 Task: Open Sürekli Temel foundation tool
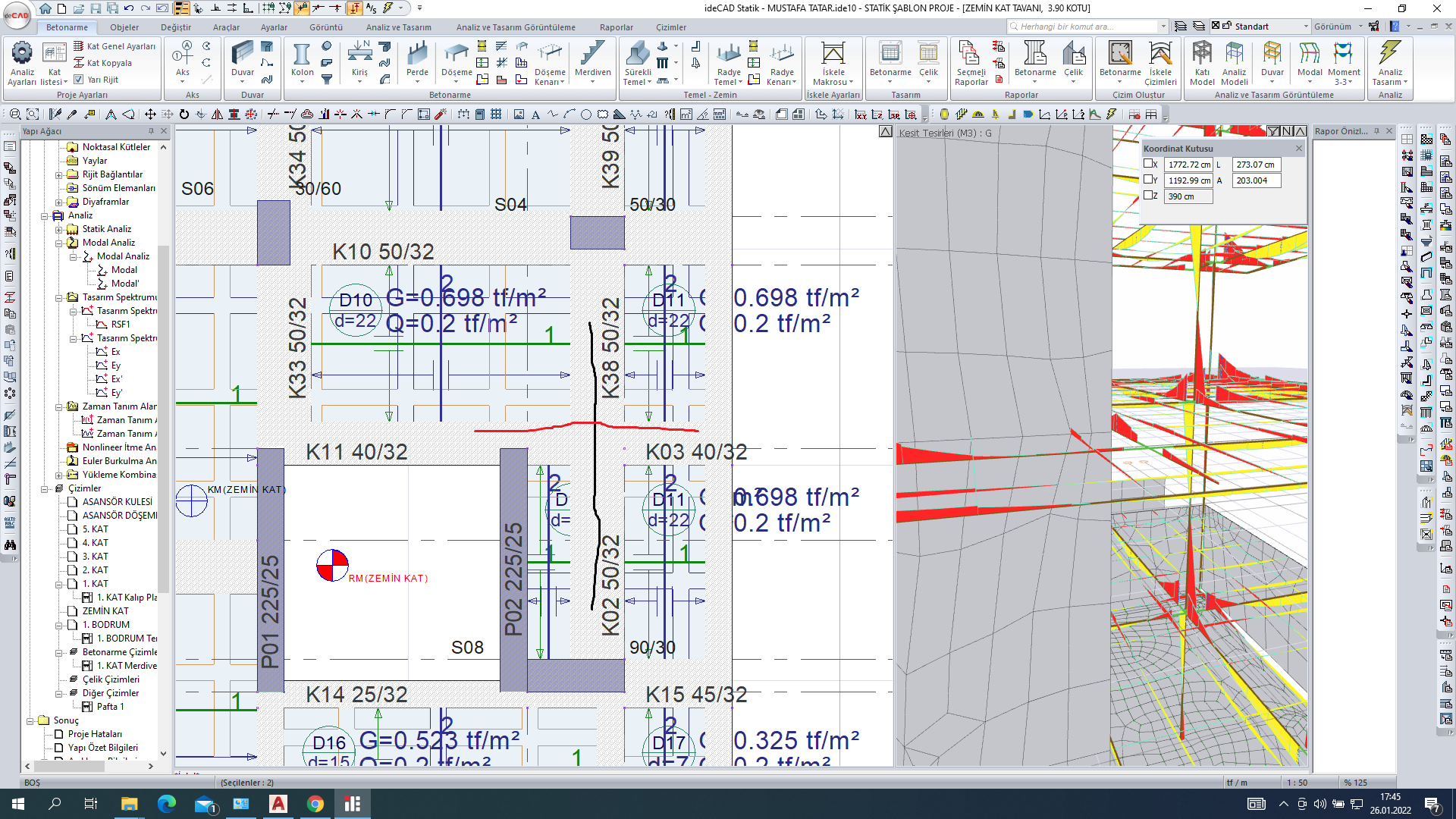pos(637,63)
